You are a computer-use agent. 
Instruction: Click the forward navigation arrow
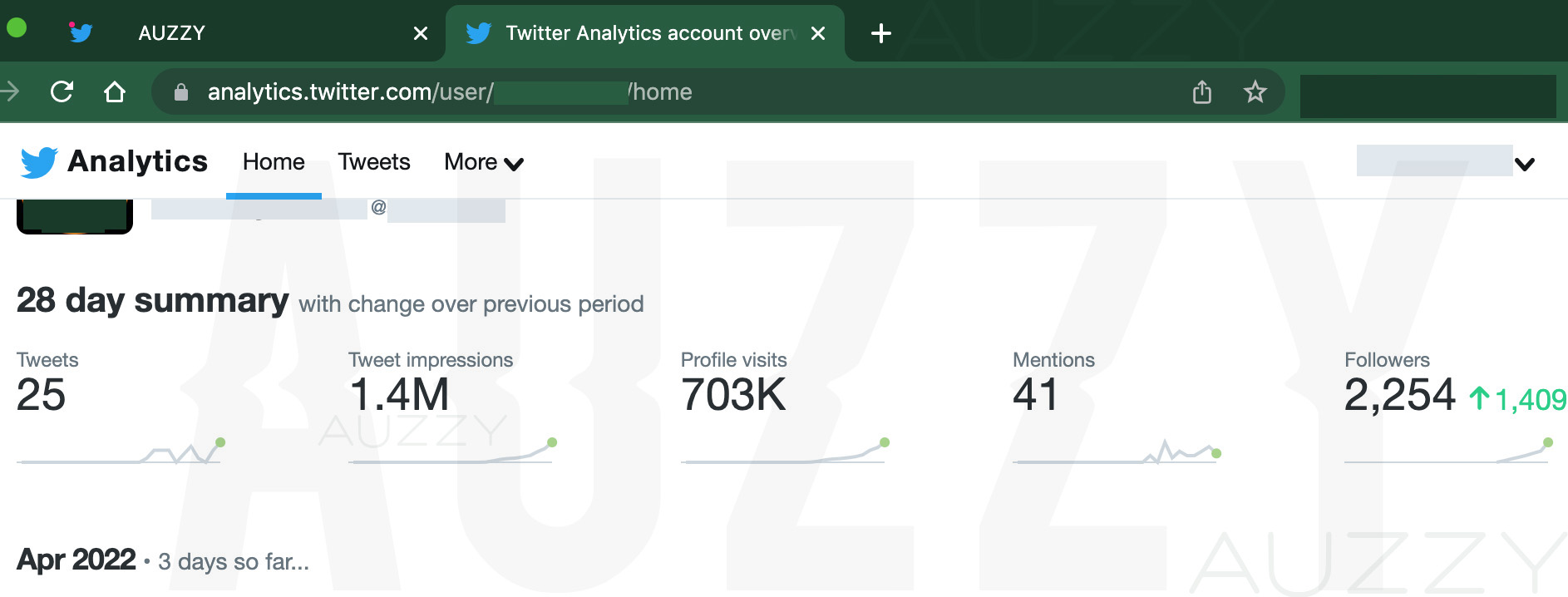(10, 91)
